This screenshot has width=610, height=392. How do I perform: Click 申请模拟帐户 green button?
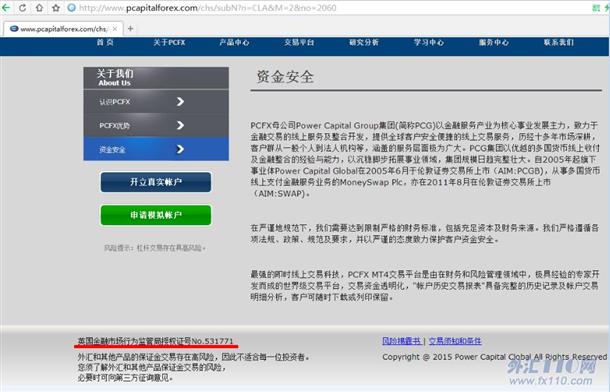pos(156,215)
